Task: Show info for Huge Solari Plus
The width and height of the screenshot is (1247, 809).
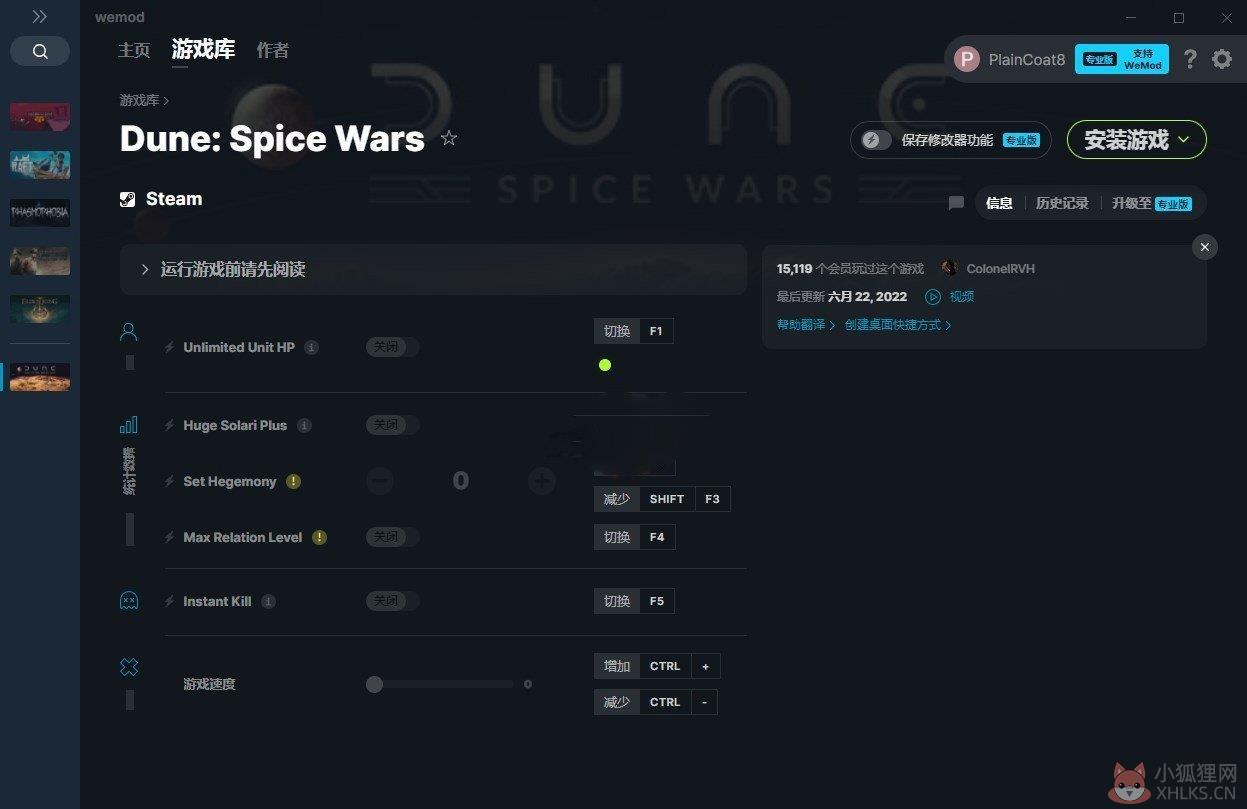Action: tap(305, 425)
